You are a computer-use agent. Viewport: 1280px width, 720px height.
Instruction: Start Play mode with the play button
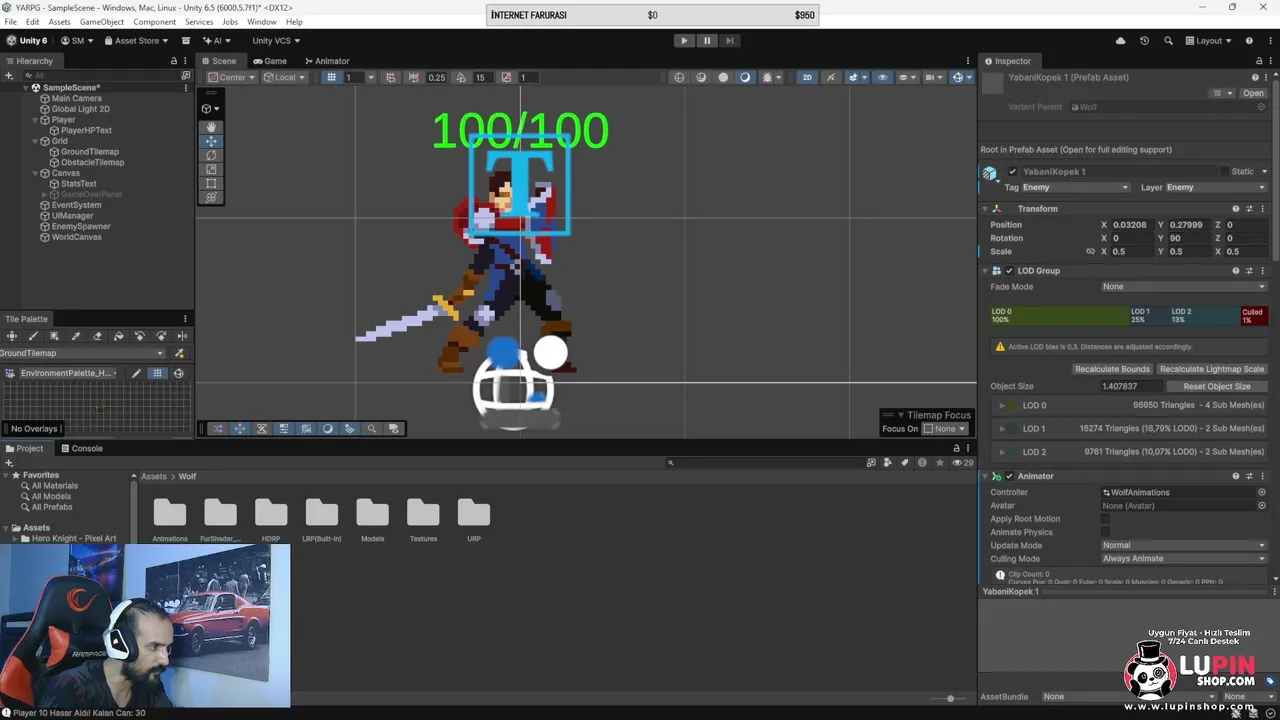[684, 41]
